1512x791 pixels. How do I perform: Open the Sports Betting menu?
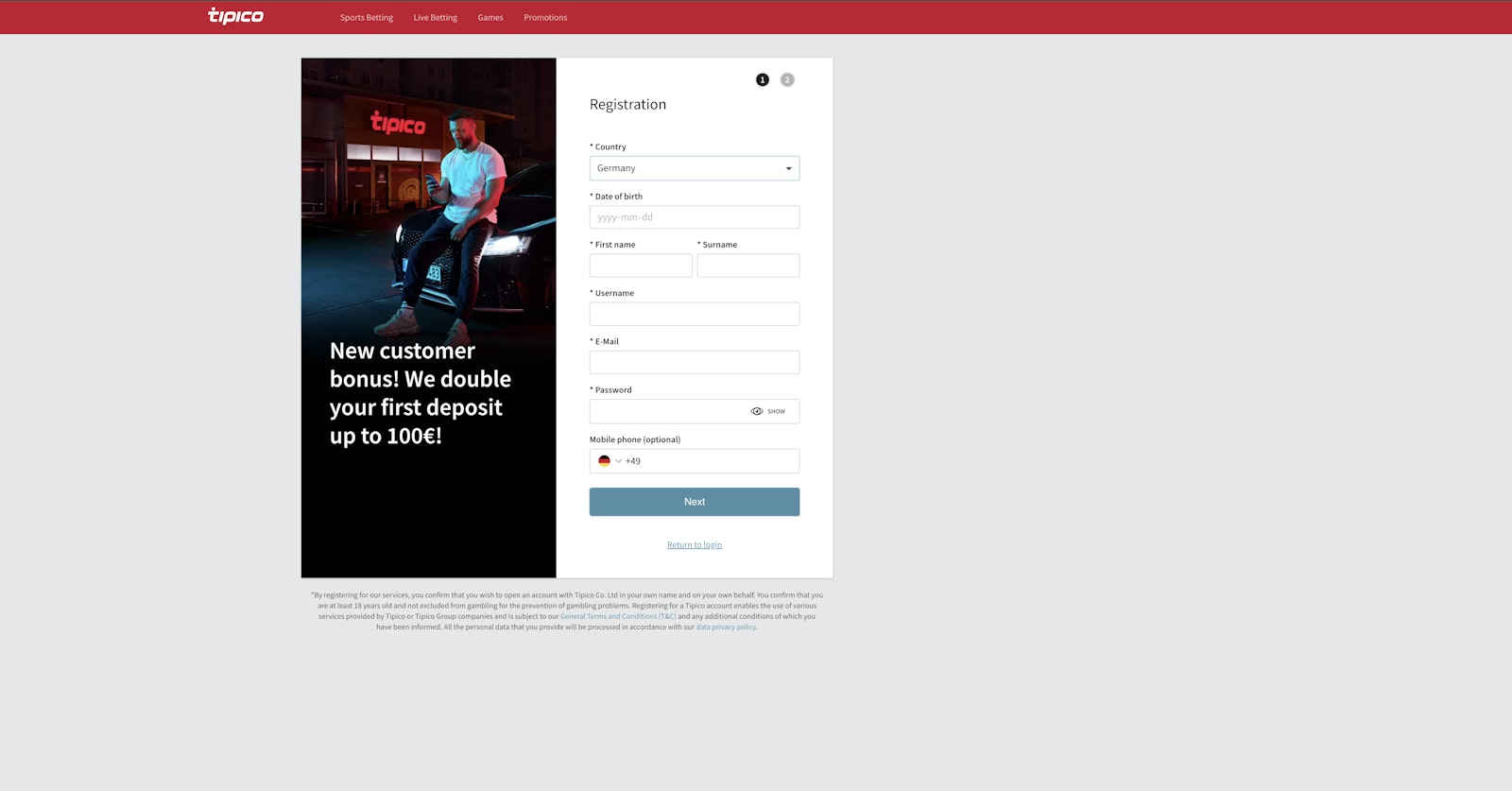[367, 18]
